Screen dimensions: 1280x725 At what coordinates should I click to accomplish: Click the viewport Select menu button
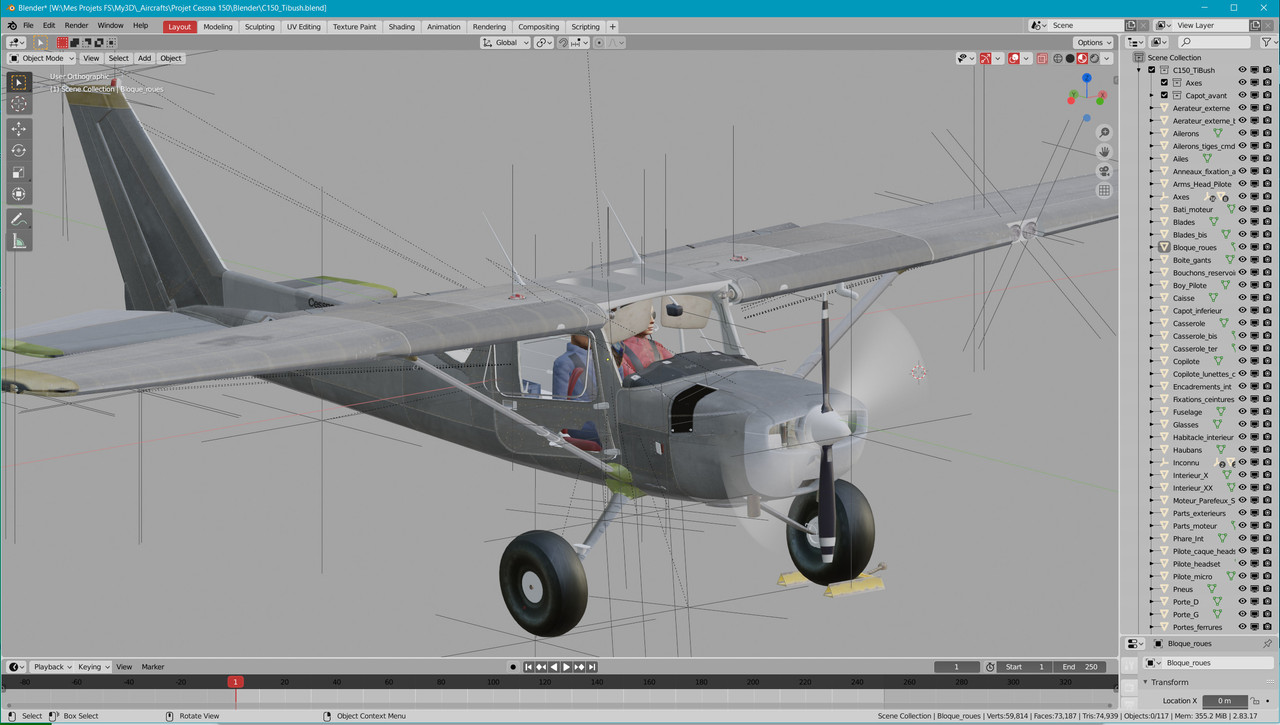click(x=118, y=58)
